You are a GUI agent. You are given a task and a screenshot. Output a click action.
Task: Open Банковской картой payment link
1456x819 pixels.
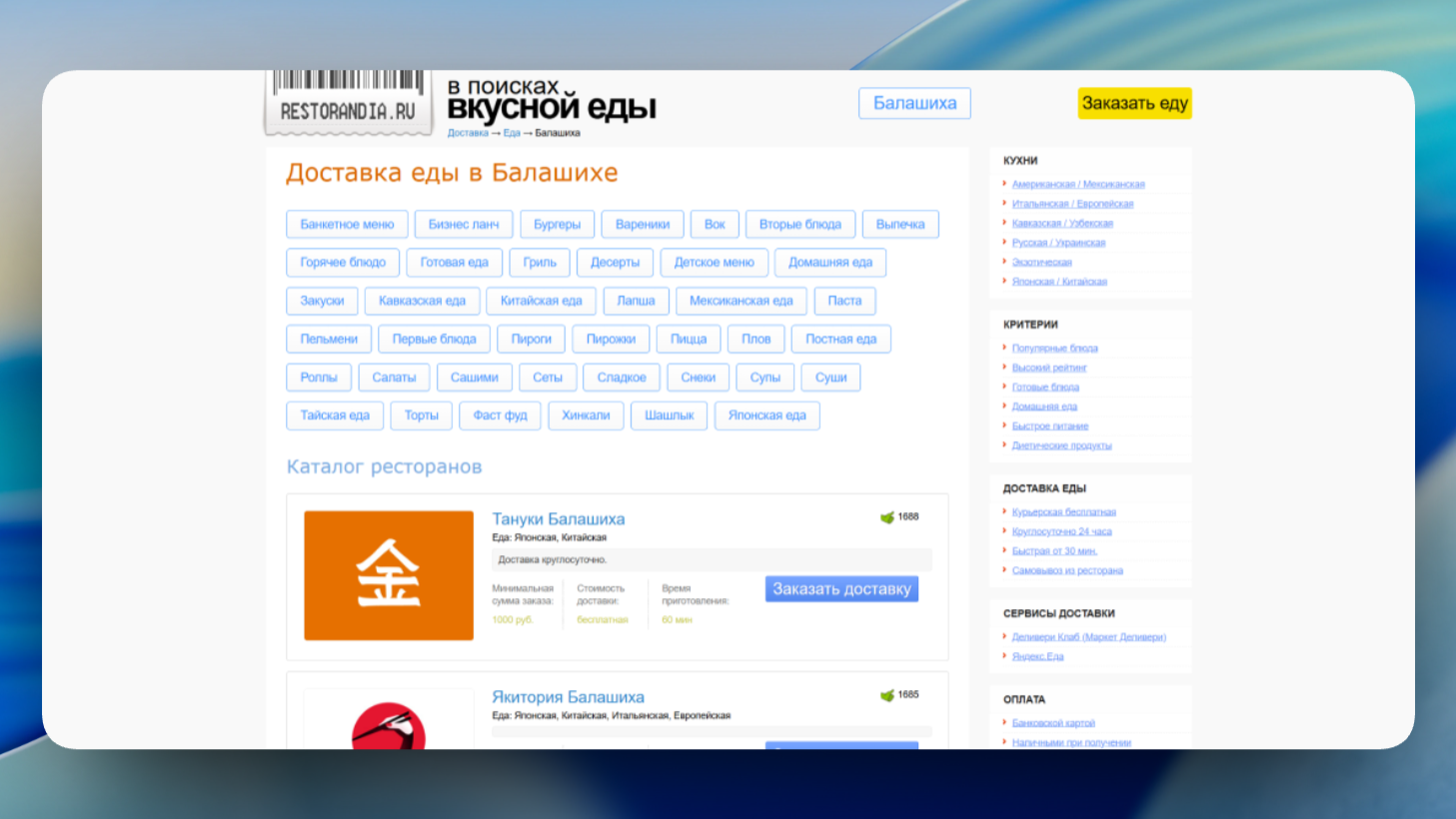click(x=1053, y=723)
